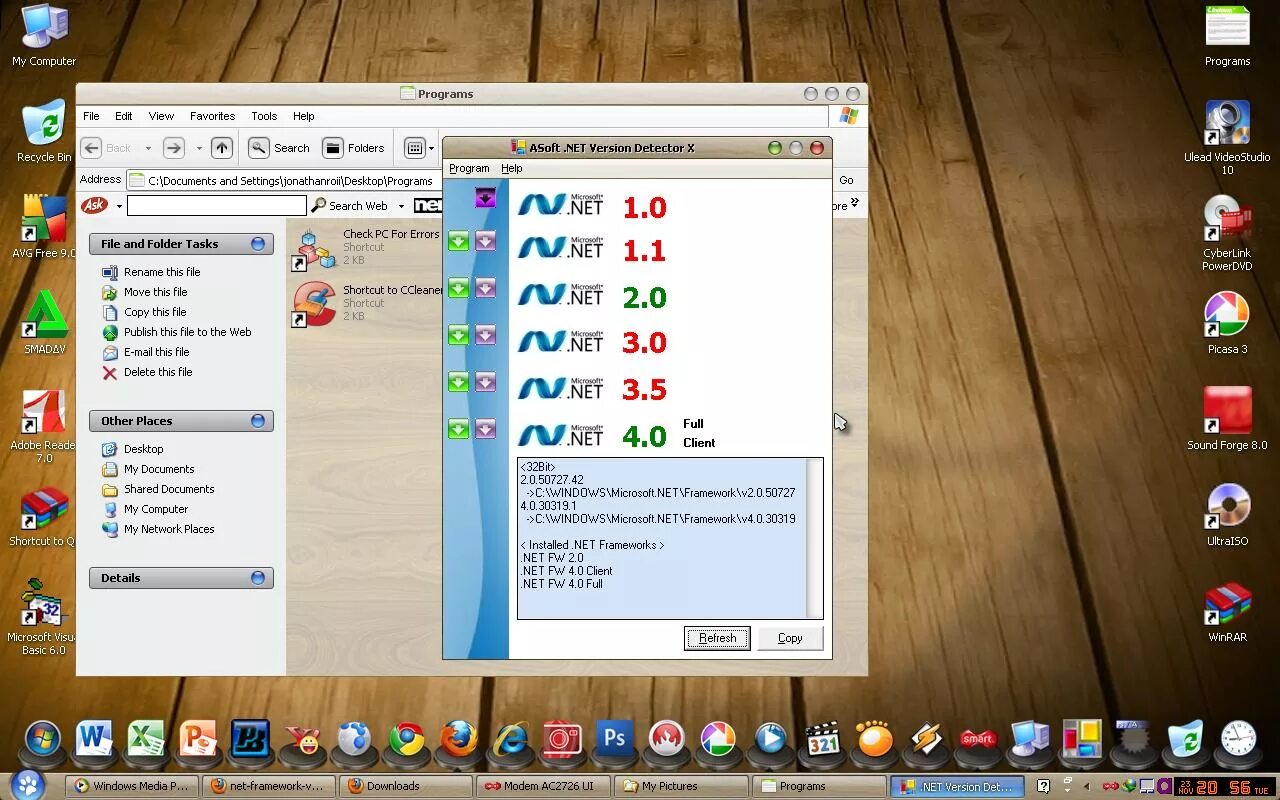Select the Shortcut to CCleaner file
The image size is (1280, 800).
click(x=368, y=303)
